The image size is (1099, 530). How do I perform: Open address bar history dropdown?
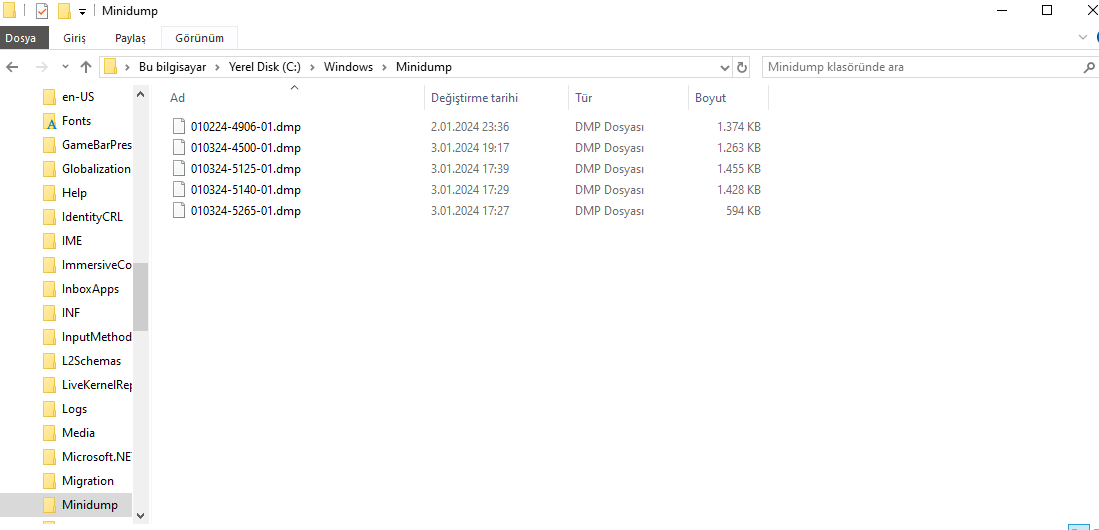725,67
